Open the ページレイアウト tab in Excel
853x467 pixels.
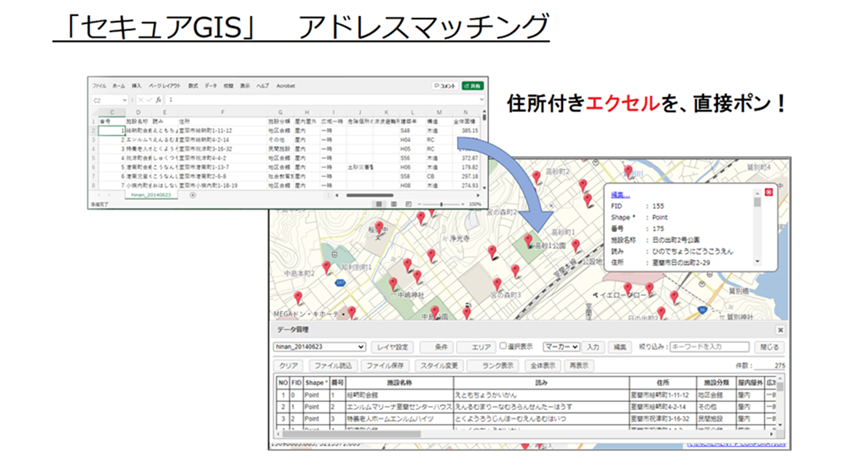pos(165,86)
